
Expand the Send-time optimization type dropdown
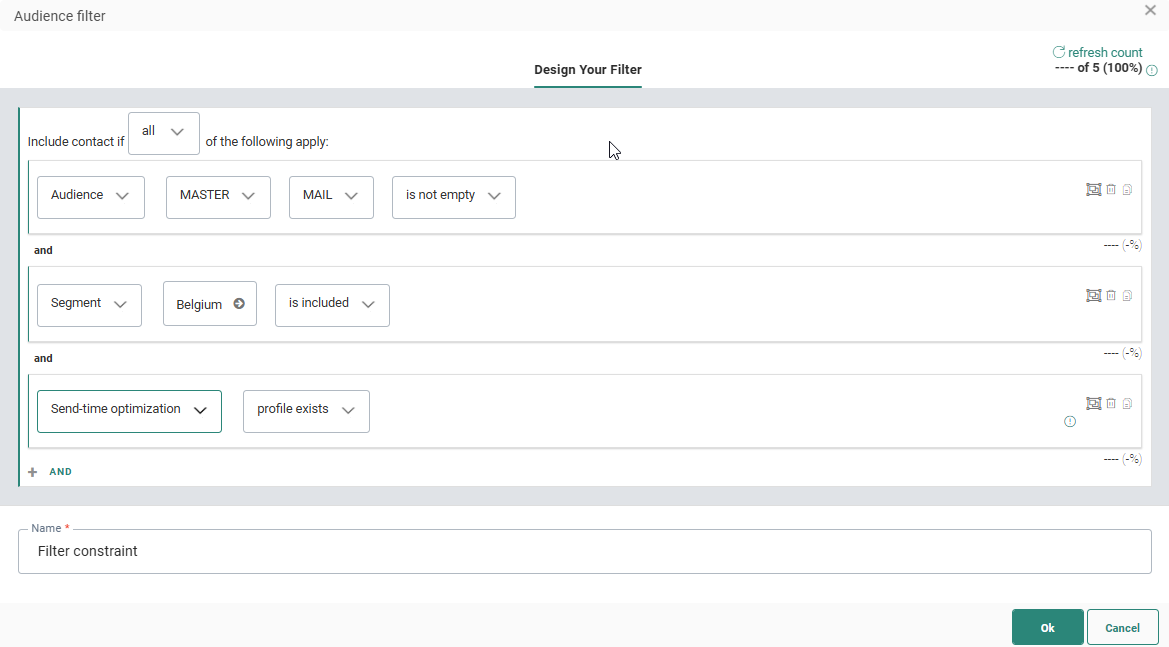(129, 411)
